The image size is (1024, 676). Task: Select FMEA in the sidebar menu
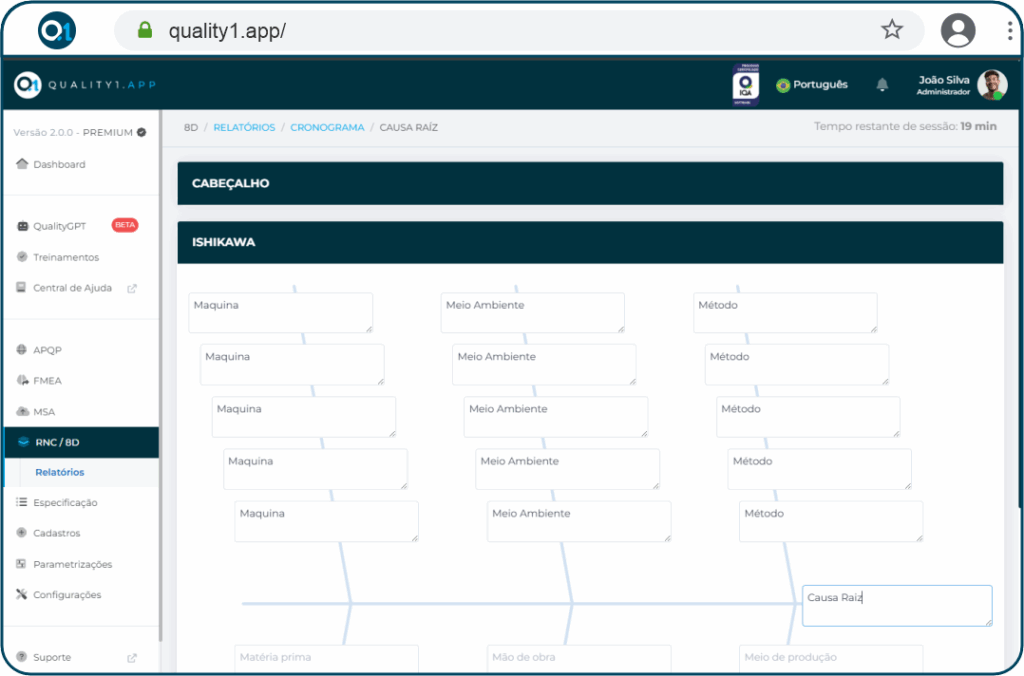pyautogui.click(x=47, y=381)
